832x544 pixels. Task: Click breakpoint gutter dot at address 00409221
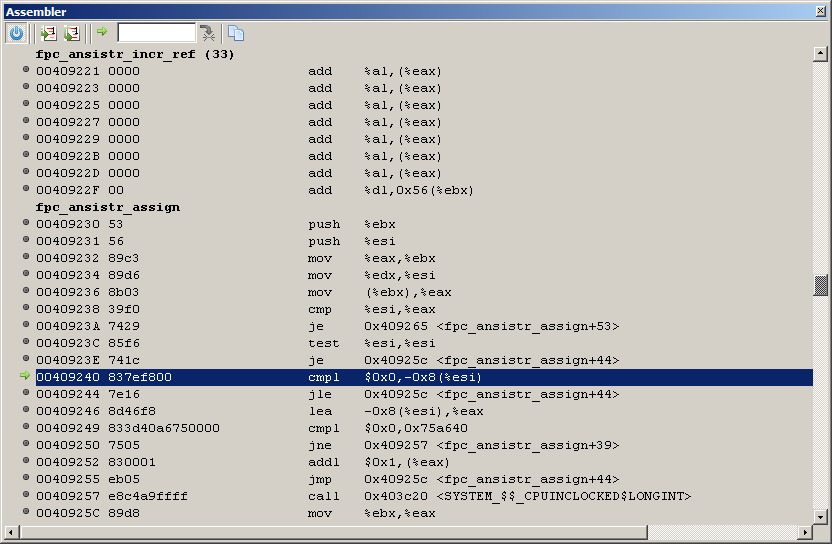click(x=26, y=71)
